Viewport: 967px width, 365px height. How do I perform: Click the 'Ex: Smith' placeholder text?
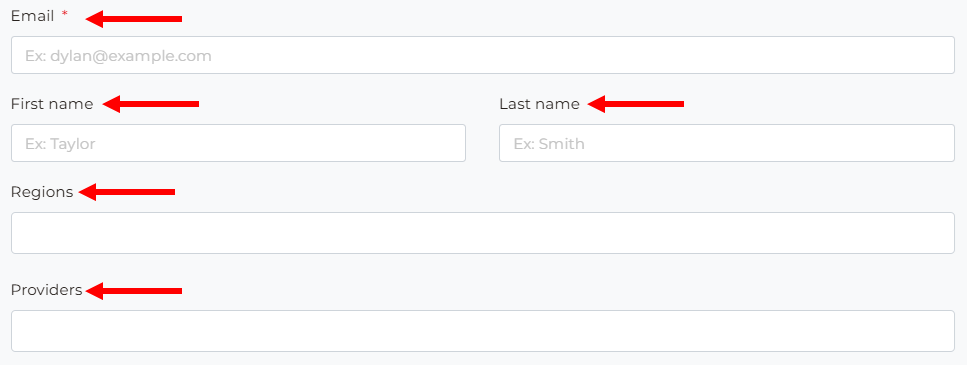(549, 144)
